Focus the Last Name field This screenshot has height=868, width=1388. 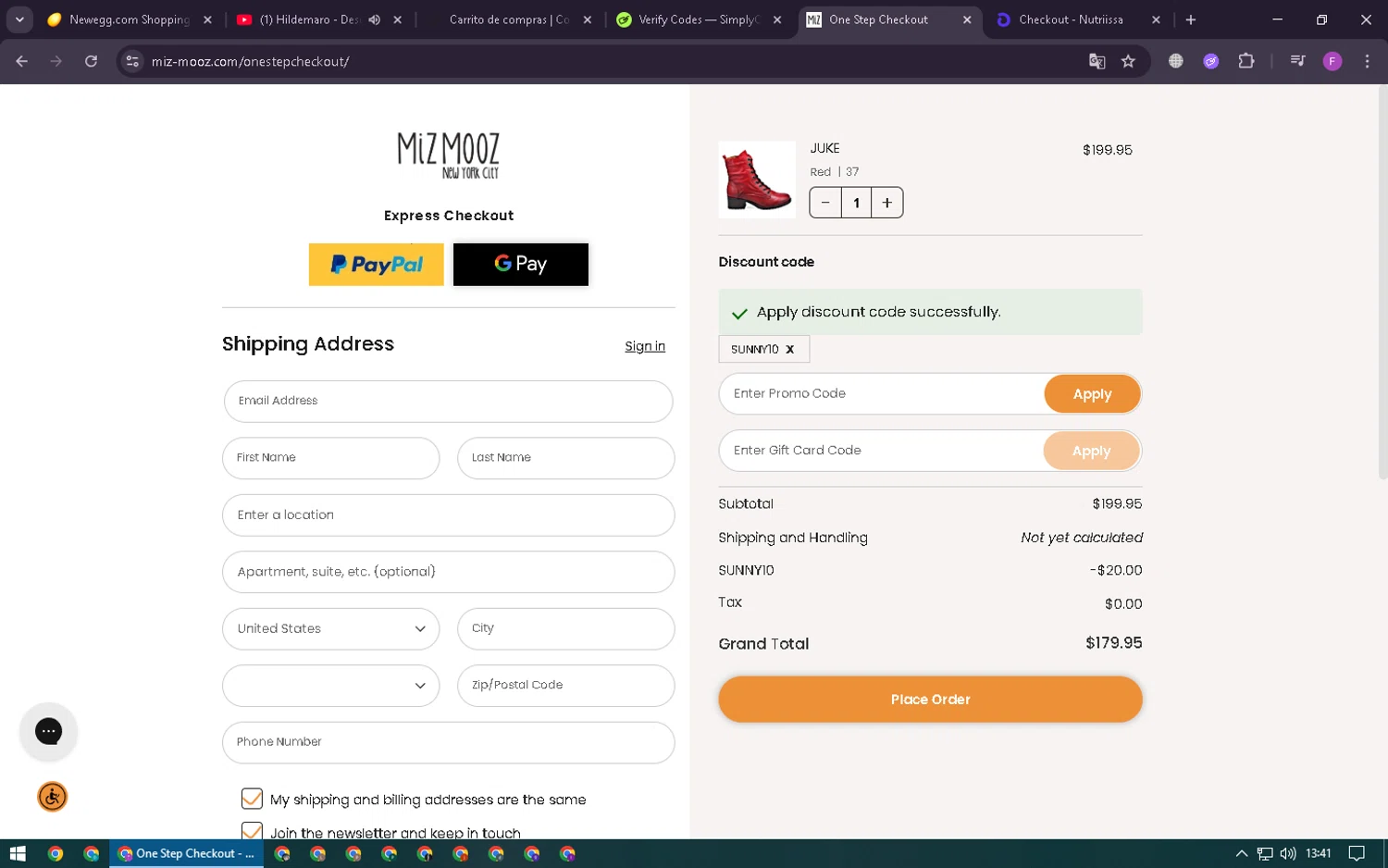(565, 458)
